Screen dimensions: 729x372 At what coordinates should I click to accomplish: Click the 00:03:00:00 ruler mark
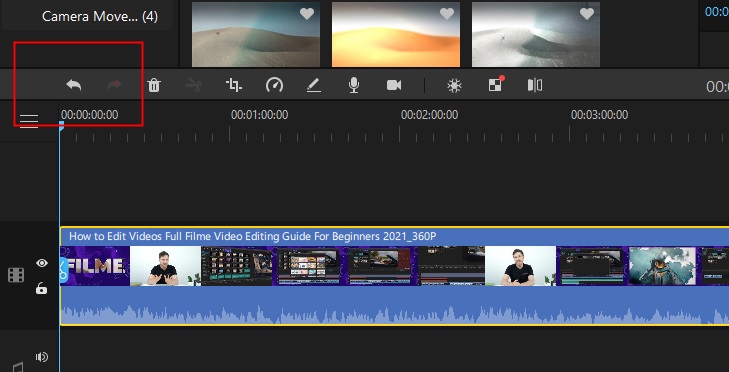(599, 115)
